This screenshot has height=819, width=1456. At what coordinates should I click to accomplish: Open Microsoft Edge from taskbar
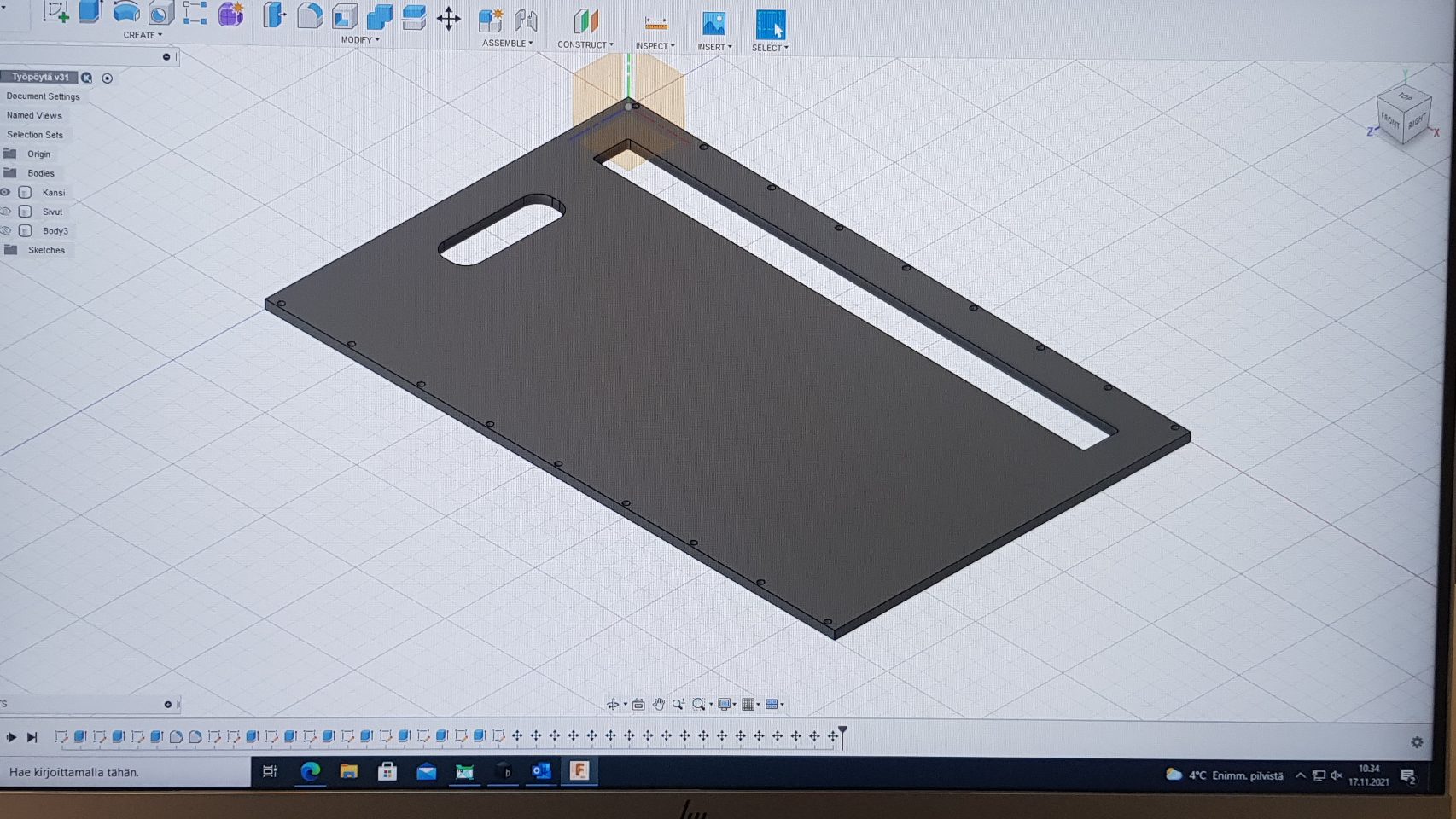click(310, 771)
